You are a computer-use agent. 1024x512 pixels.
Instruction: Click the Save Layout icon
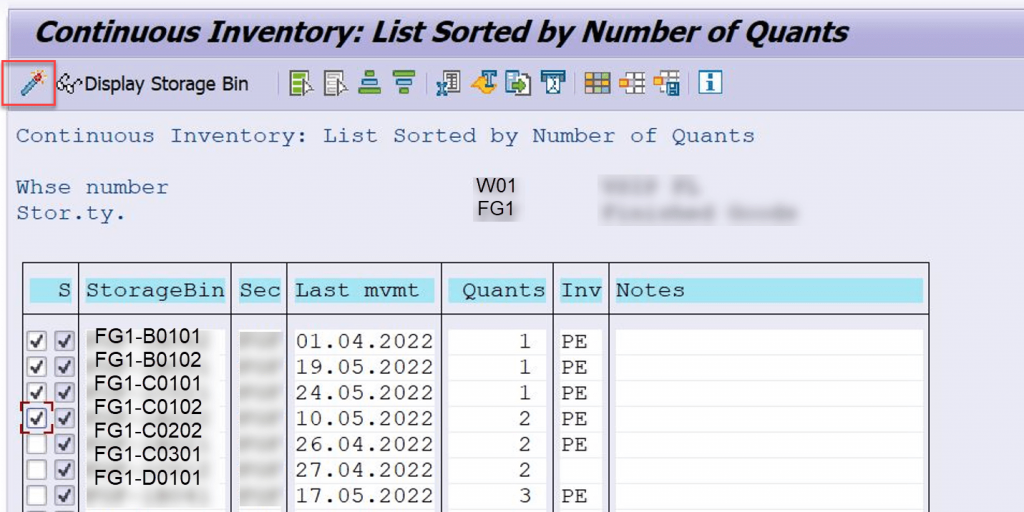(x=667, y=84)
